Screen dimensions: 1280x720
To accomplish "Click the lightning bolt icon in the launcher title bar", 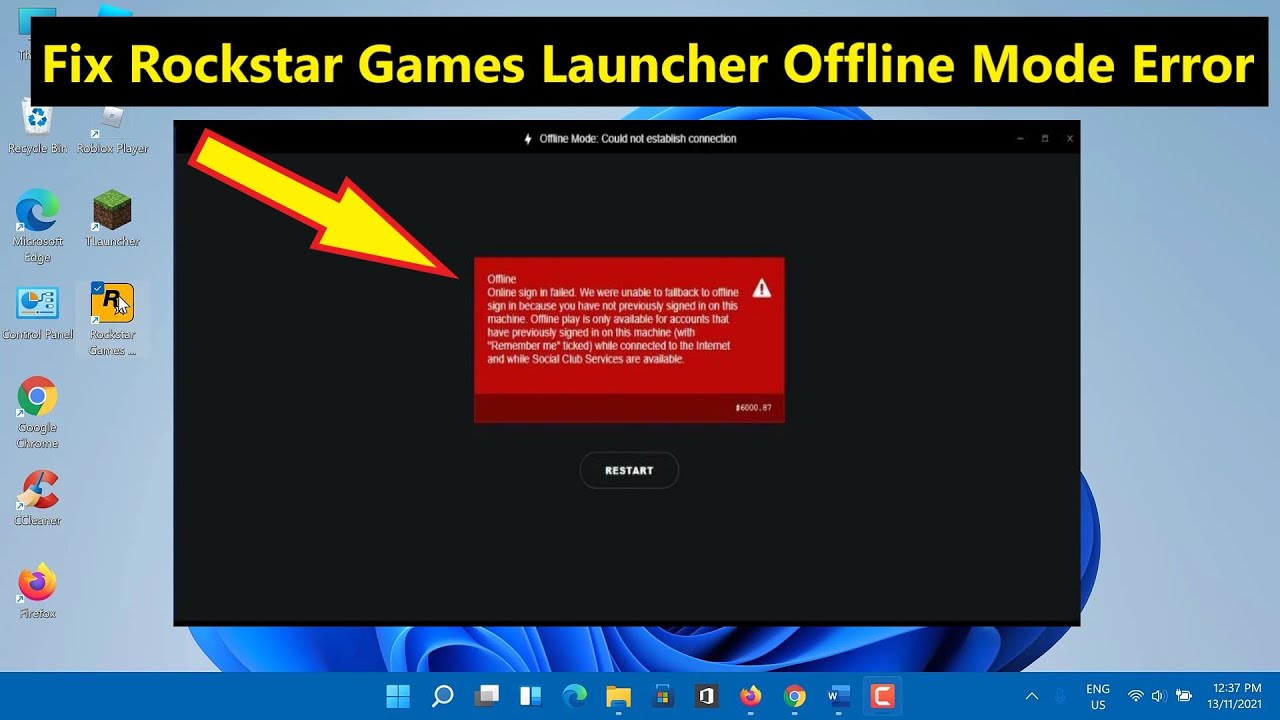I will coord(528,139).
